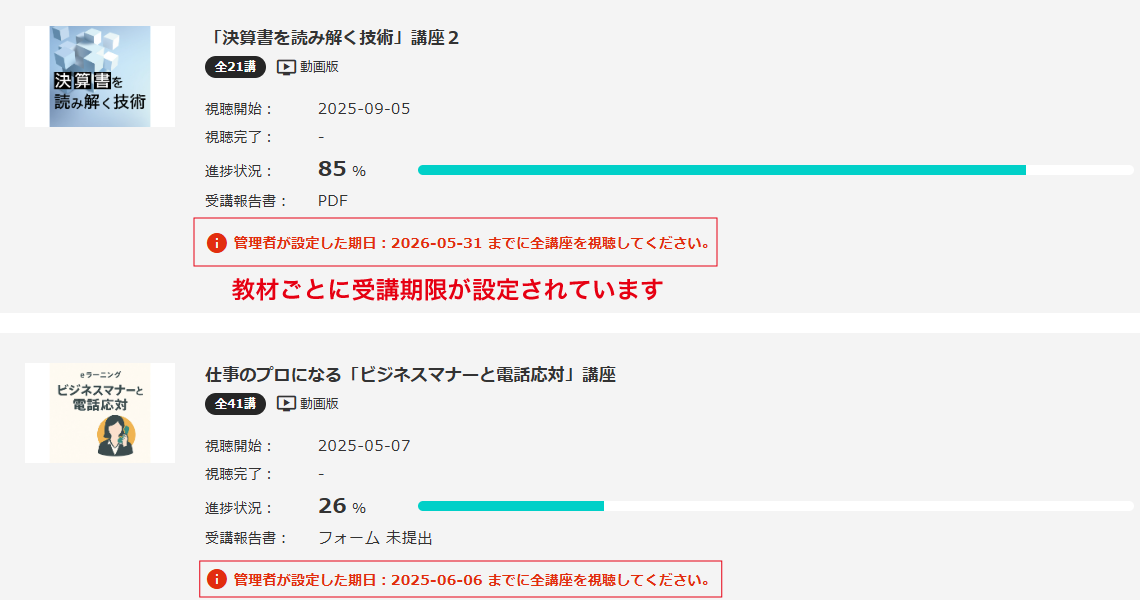Open the 「決算書を読み解く技術」講座２ title link
Screen dimensions: 1140x600
[332, 38]
